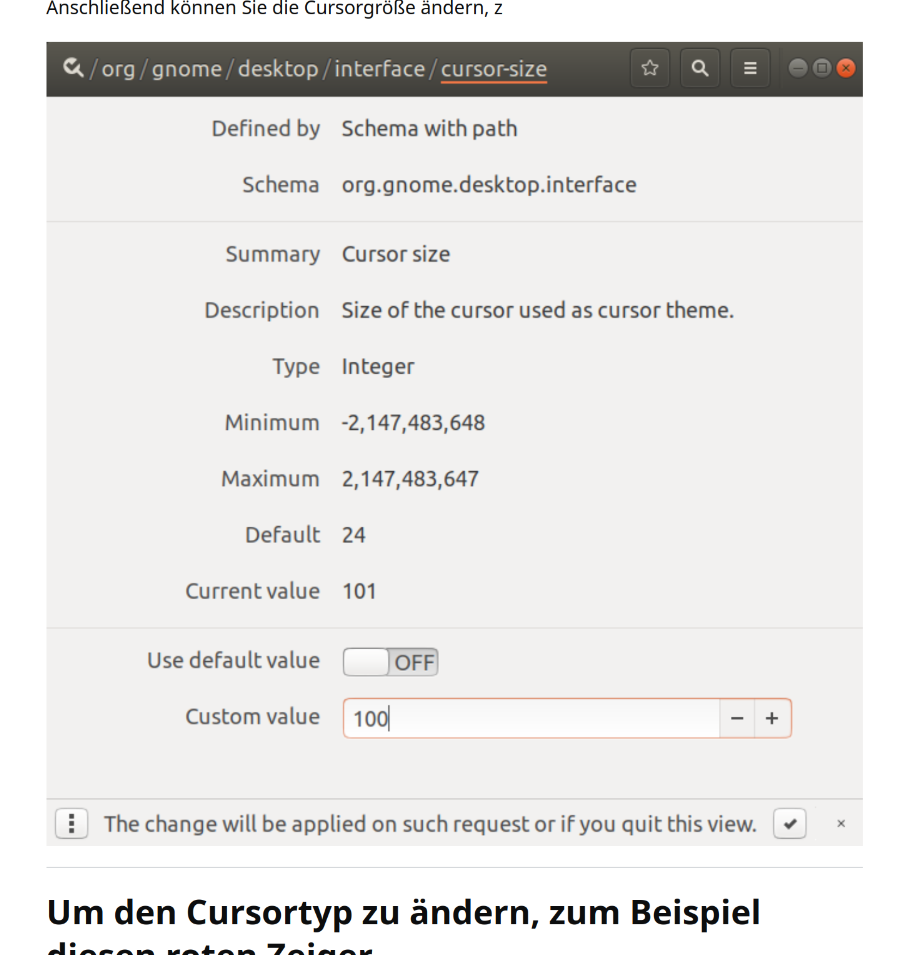This screenshot has height=955, width=905.
Task: Open the three-dot options in notification bar
Action: pos(72,824)
